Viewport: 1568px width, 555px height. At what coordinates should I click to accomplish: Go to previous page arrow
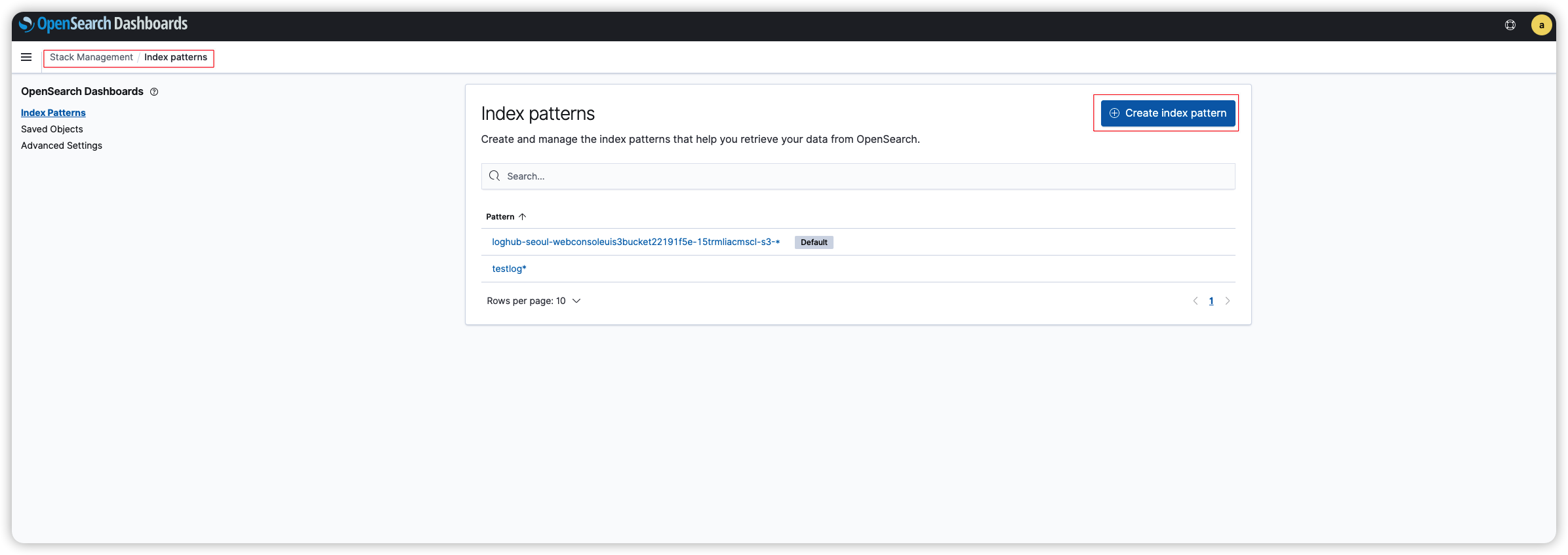(x=1195, y=301)
